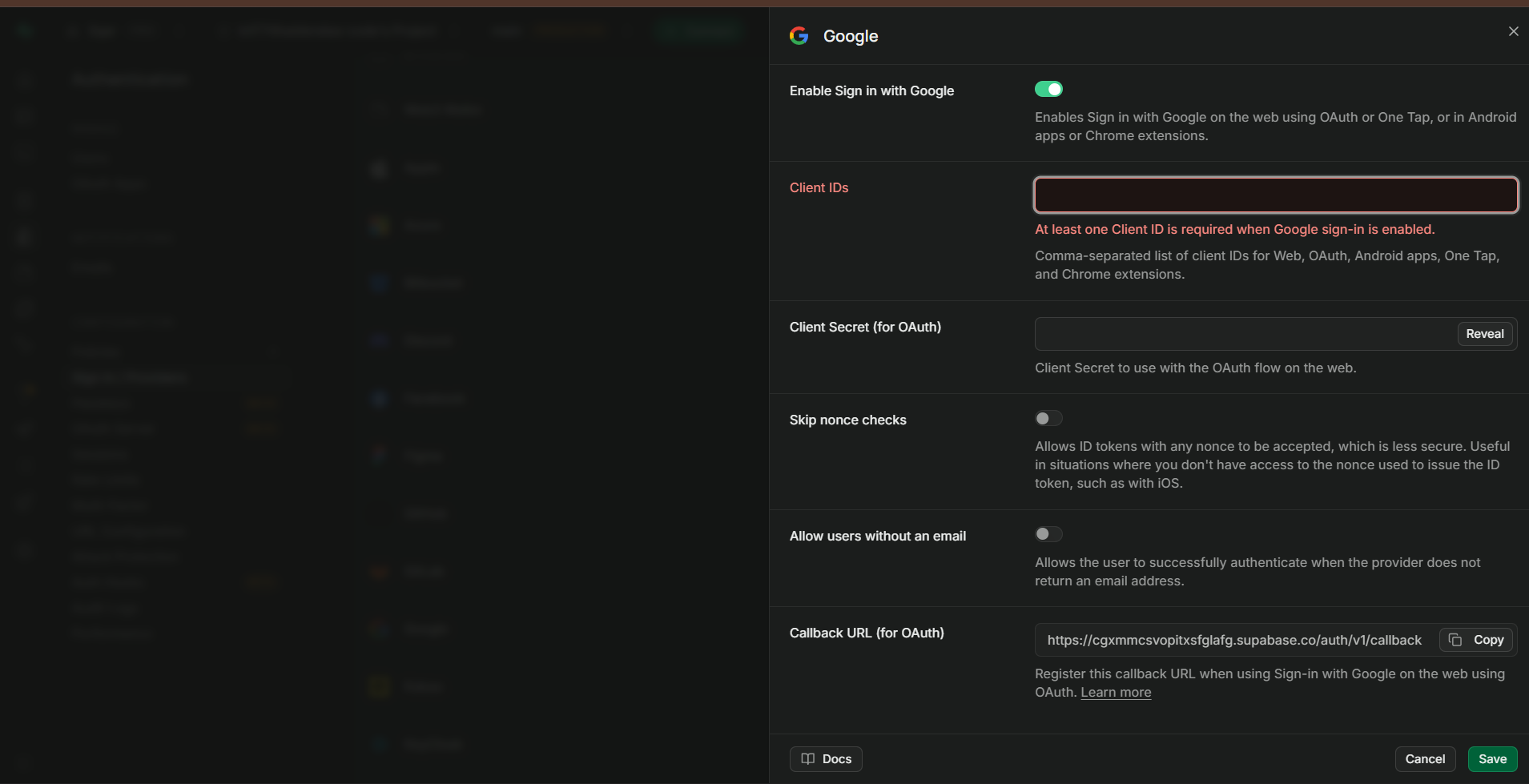1529x784 pixels.
Task: Focus the Client IDs input field
Action: click(1276, 195)
